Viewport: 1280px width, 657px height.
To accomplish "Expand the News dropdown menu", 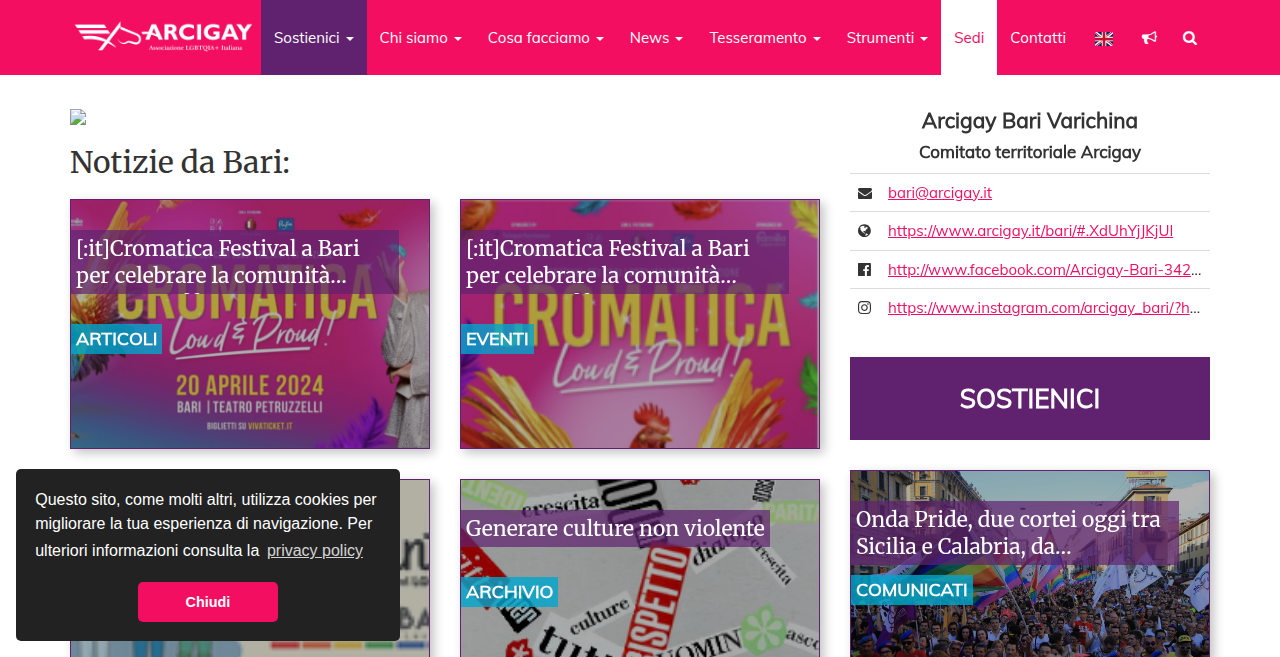I will coord(657,37).
